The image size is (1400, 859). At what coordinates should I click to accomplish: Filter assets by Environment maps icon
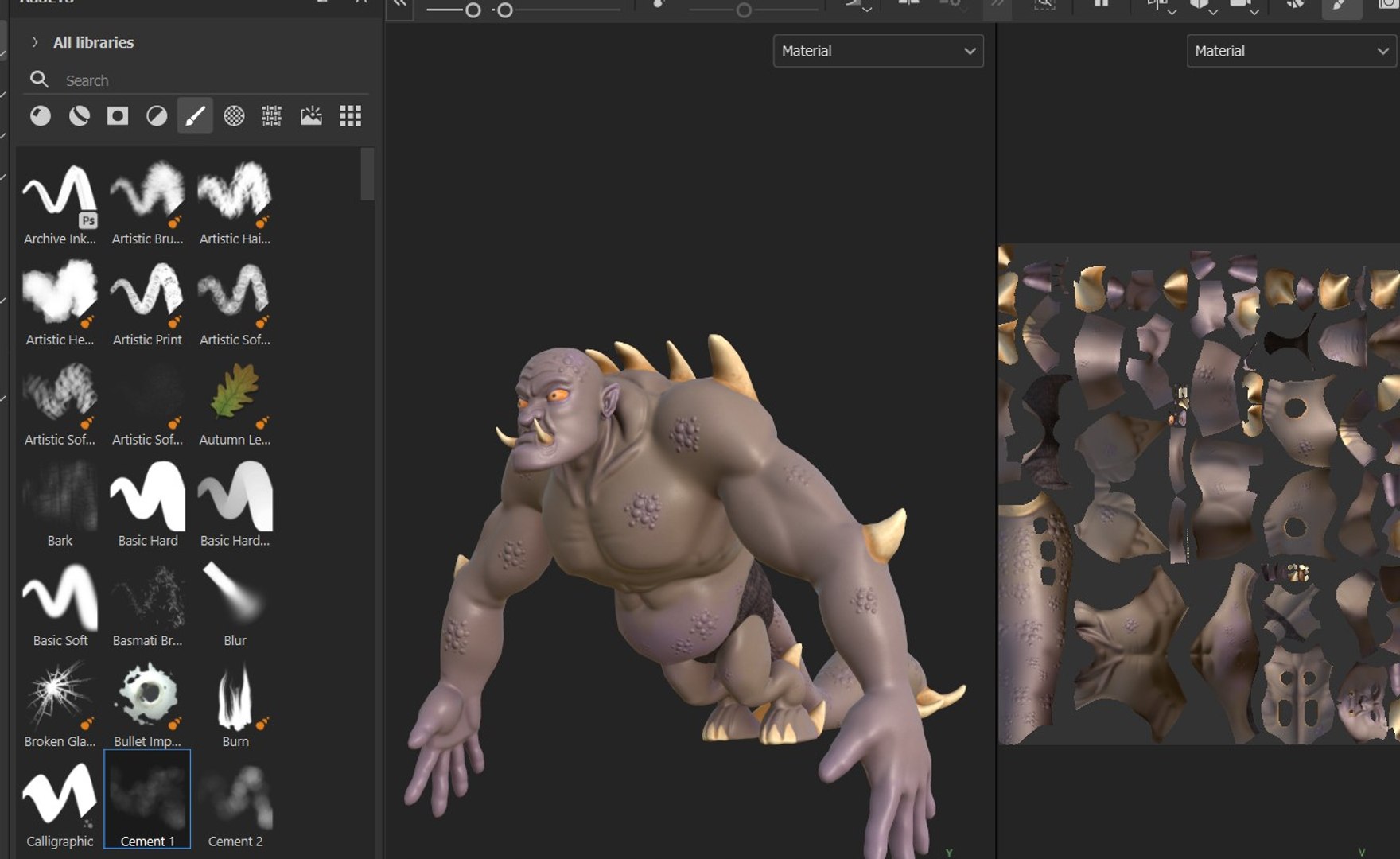pos(311,116)
